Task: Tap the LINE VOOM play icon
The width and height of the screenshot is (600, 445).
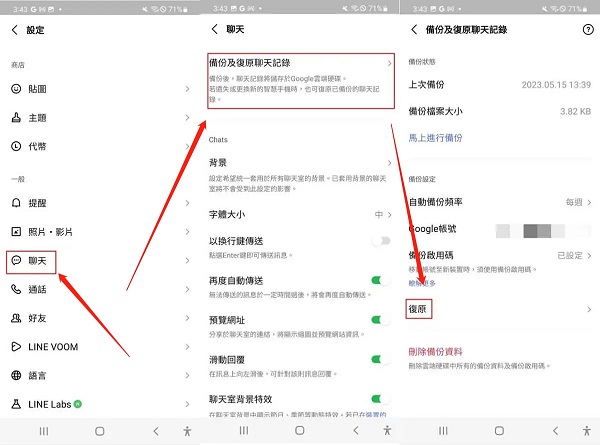Action: pos(16,347)
